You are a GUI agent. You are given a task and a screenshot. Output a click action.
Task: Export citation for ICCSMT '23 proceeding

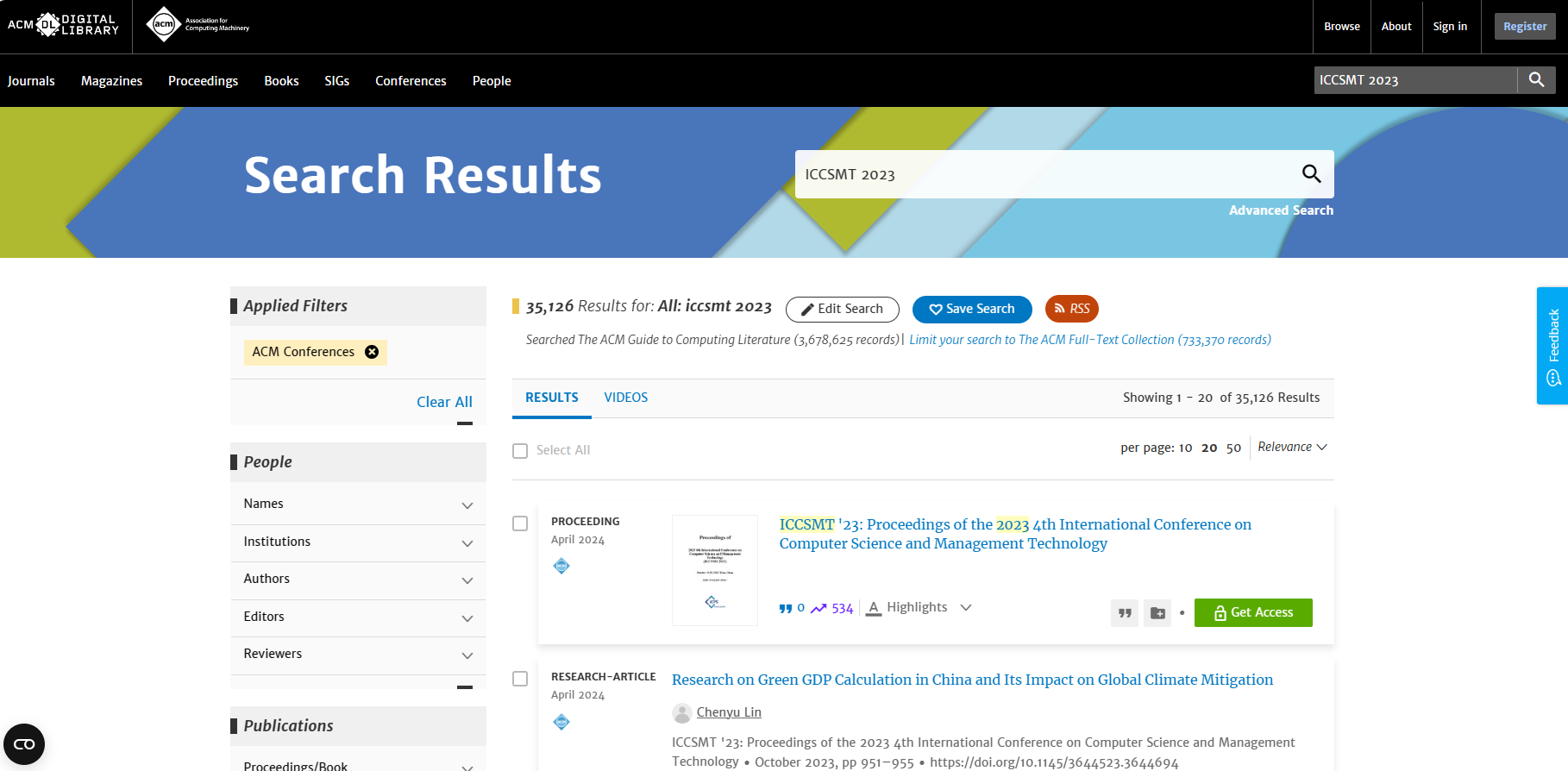(x=1125, y=612)
